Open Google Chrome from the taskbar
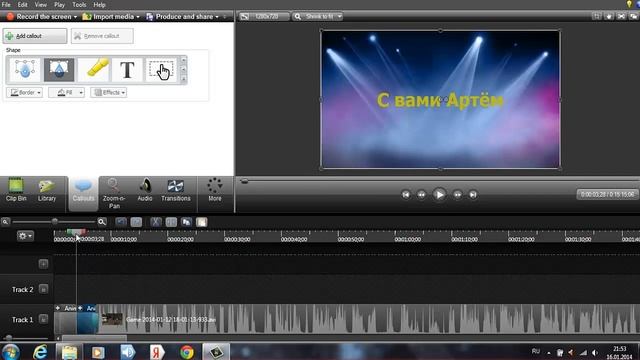Image resolution: width=640 pixels, height=360 pixels. click(187, 352)
